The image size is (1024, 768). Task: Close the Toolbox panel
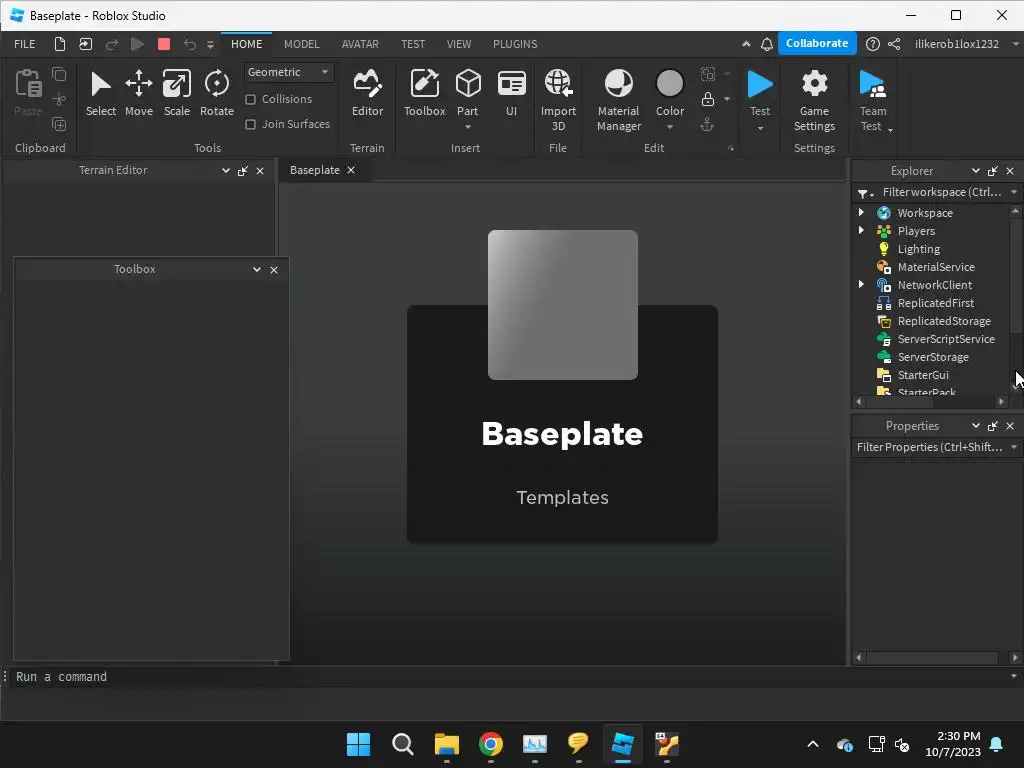tap(274, 270)
